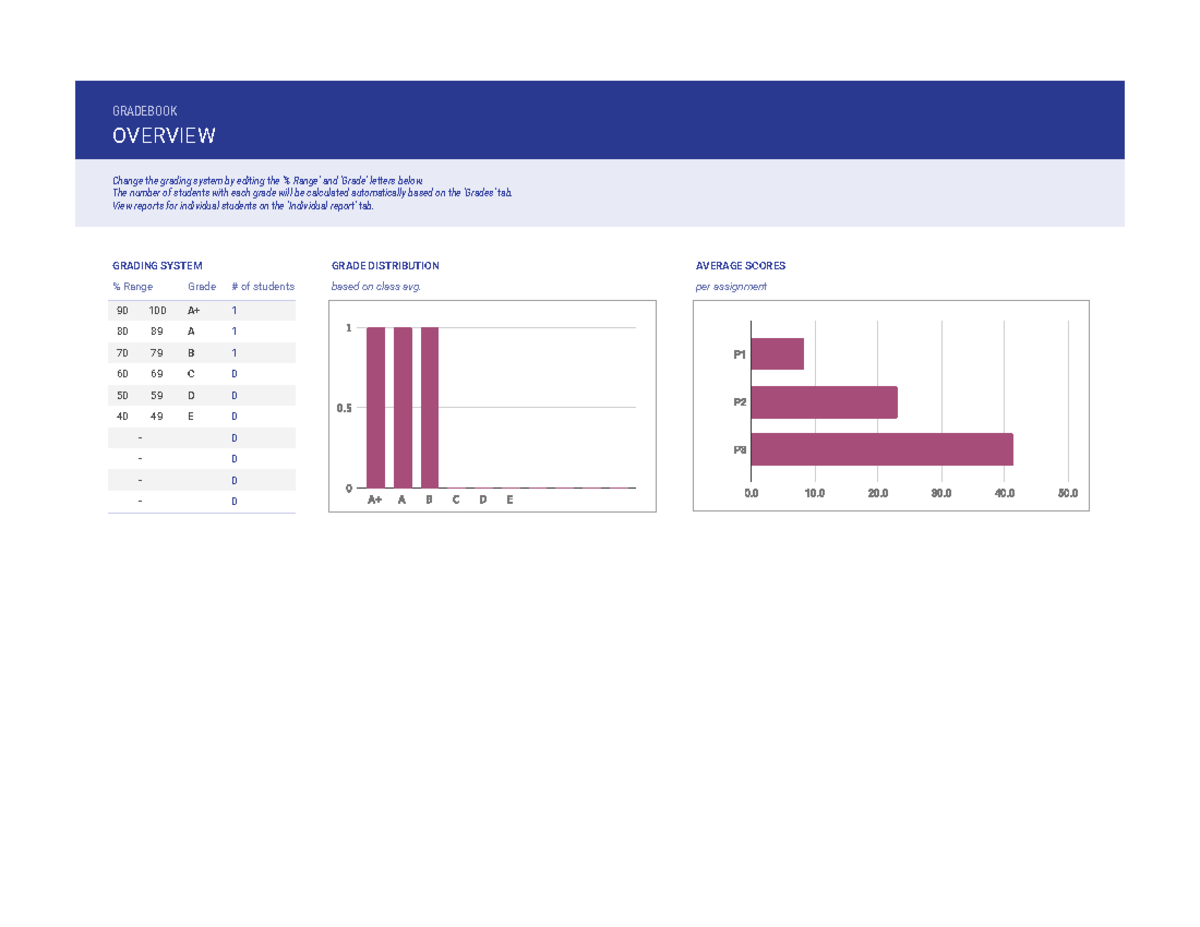Viewport: 1200px width, 927px height.
Task: Select the 90 cell in % Range
Action: [122, 311]
